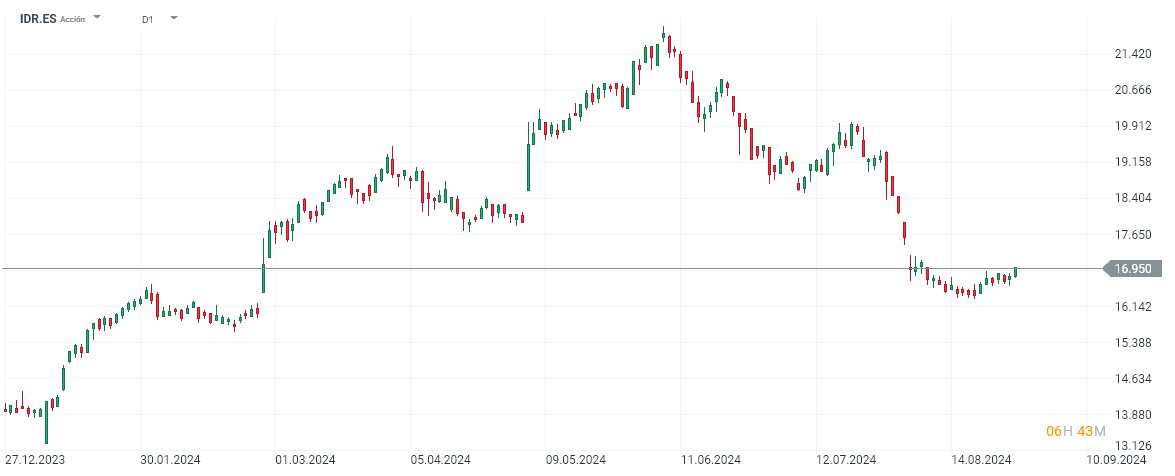
Task: Expand the D1 timeframe dropdown arrow
Action: point(173,18)
